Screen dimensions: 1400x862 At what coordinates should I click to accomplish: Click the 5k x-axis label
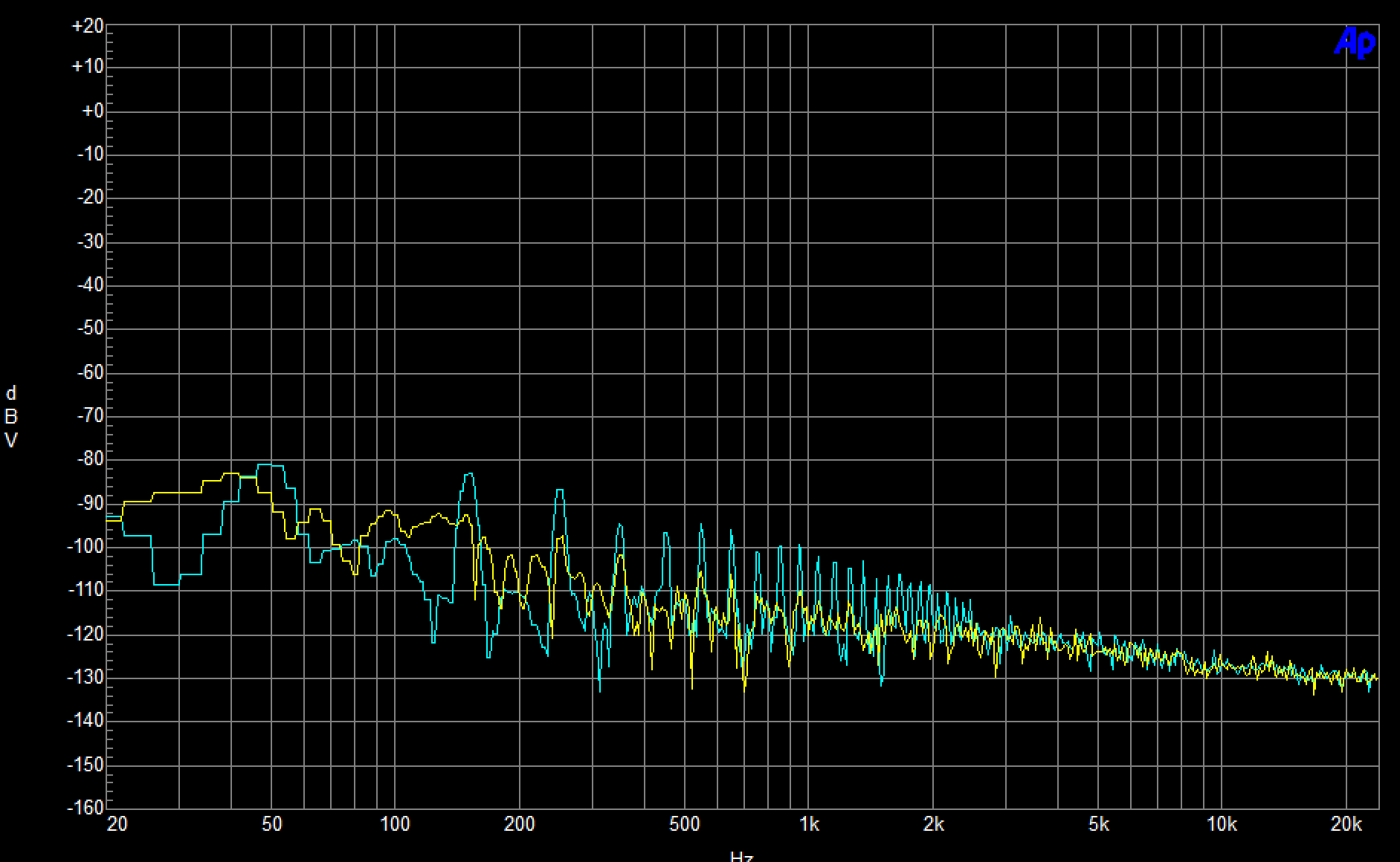(1099, 824)
